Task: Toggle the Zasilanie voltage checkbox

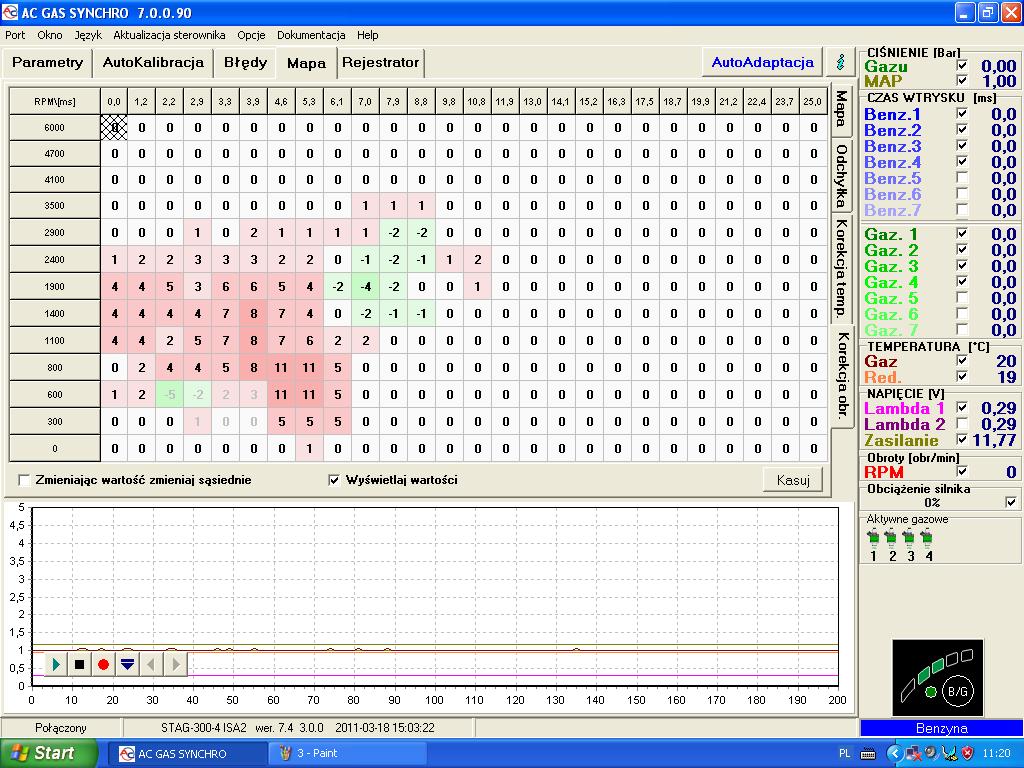Action: point(962,439)
